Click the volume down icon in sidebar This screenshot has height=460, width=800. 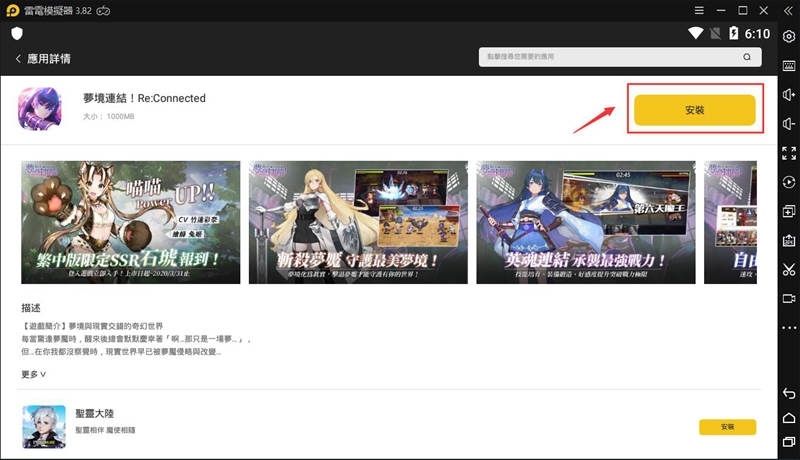(x=789, y=123)
